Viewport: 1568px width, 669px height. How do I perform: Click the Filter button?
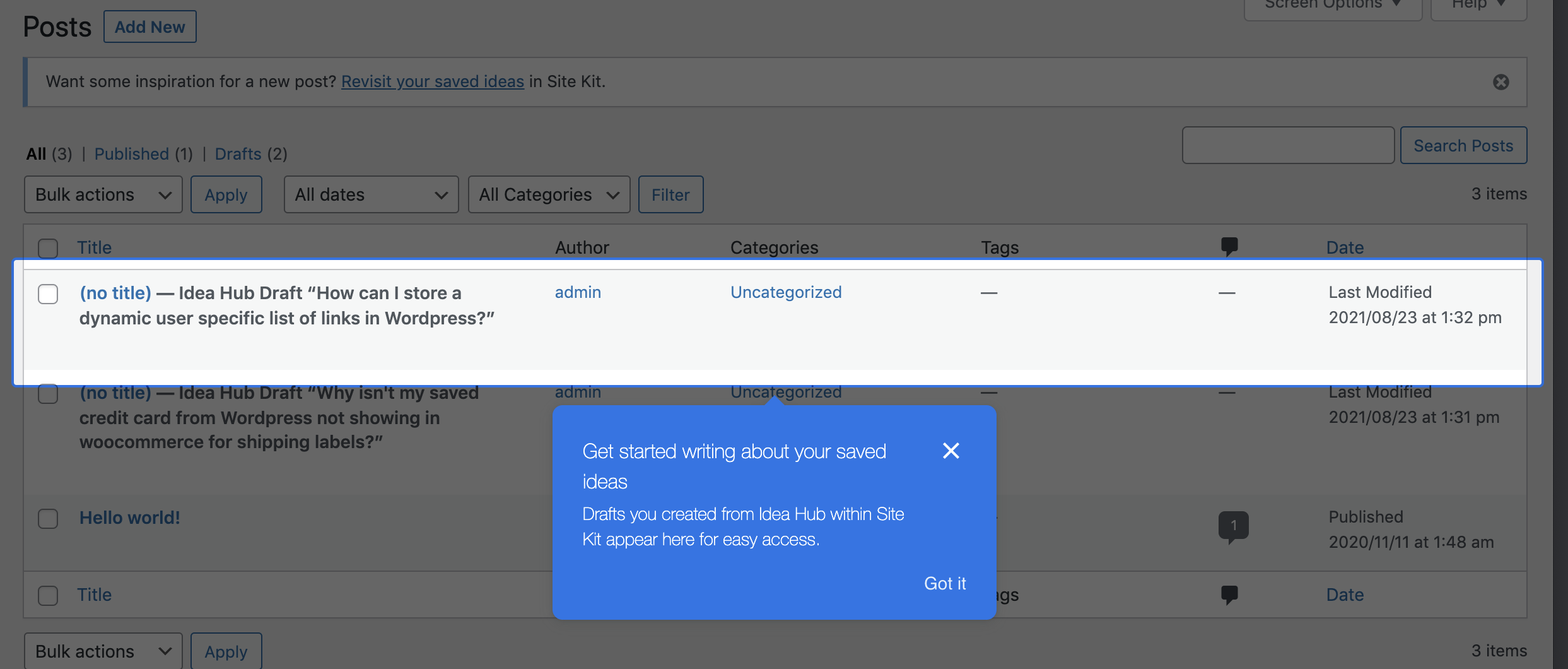(670, 194)
